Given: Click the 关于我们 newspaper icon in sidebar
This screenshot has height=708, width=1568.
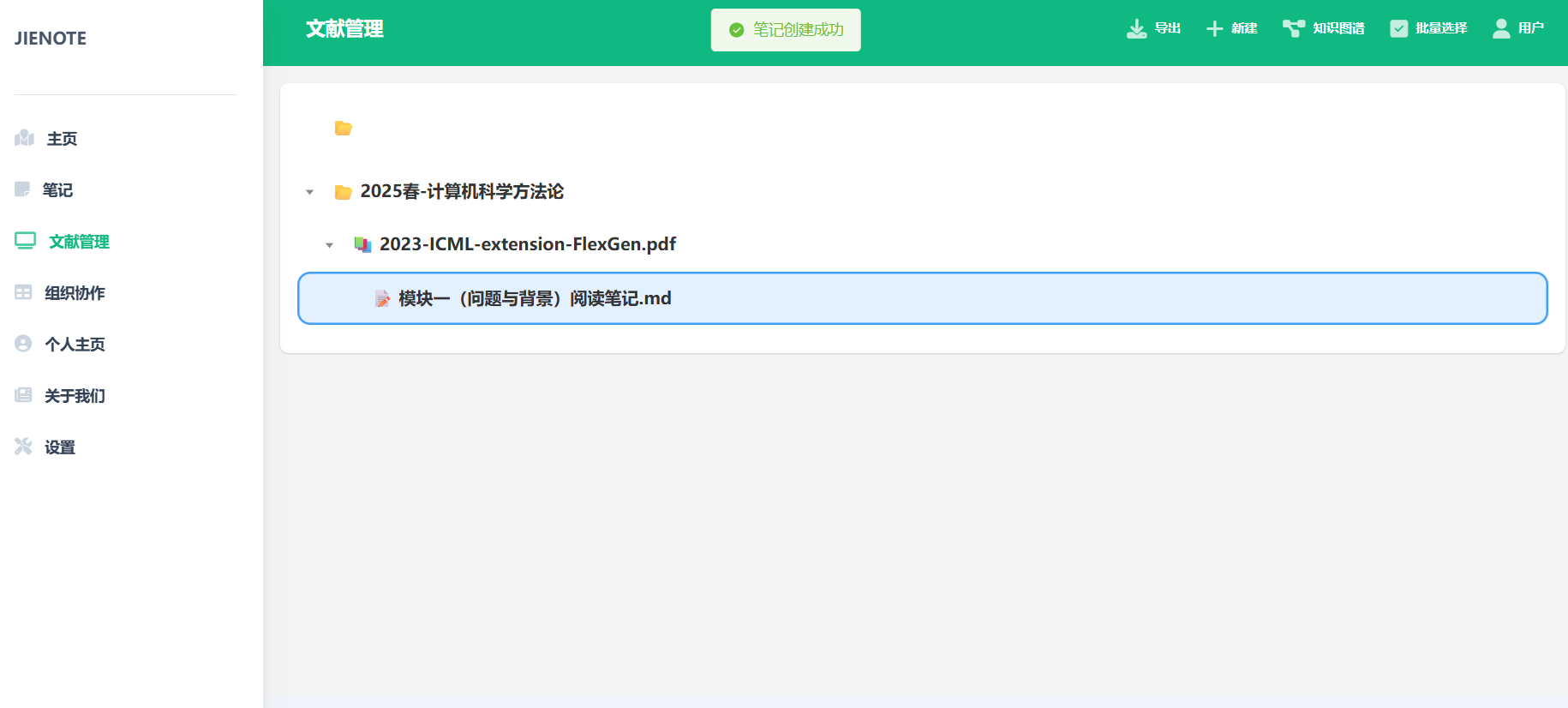Looking at the screenshot, I should [23, 395].
